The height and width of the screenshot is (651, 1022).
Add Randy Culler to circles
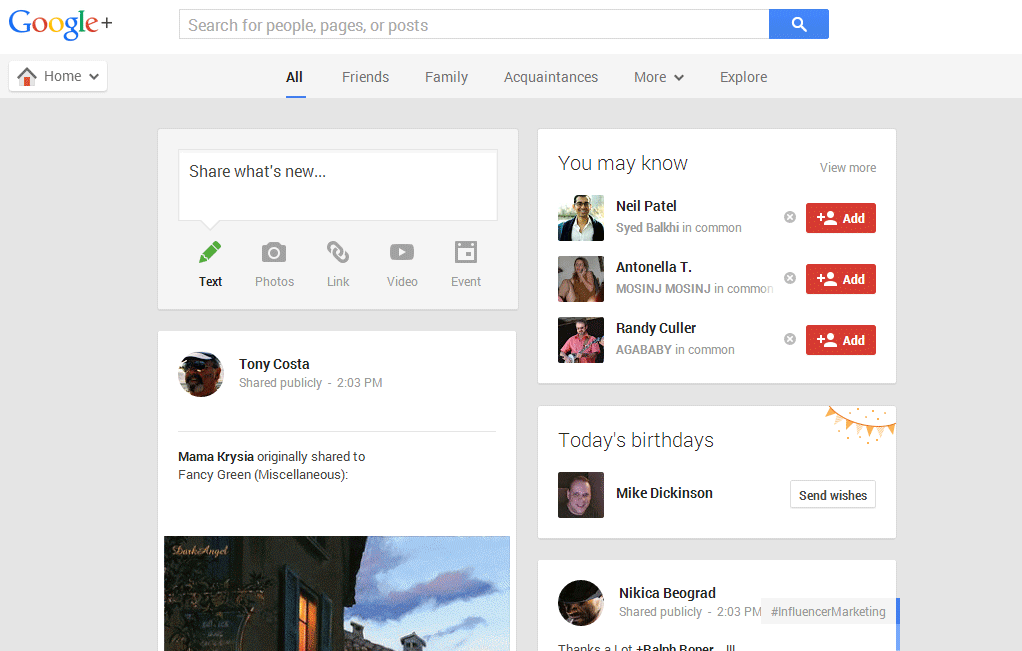[x=841, y=340]
